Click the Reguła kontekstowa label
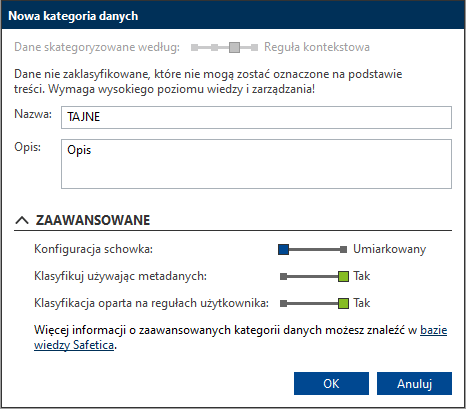Image resolution: width=466 pixels, height=409 pixels. [317, 47]
